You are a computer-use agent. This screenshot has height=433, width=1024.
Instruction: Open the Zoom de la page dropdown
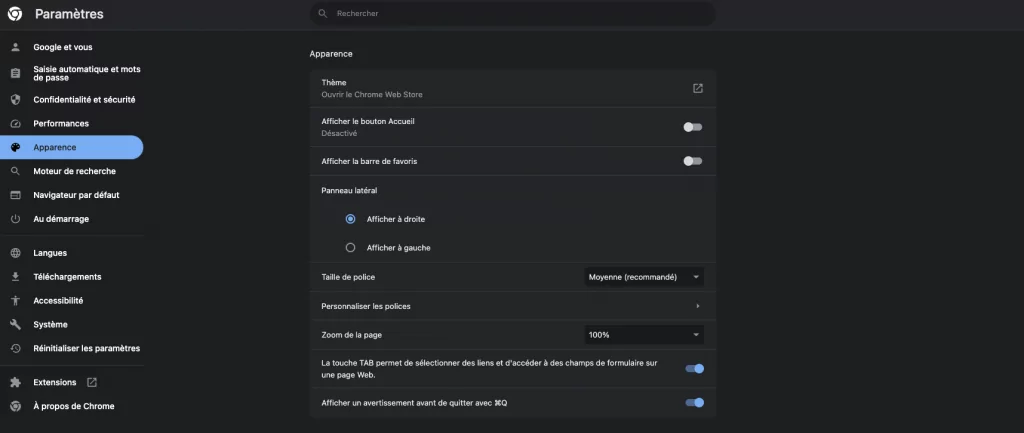(644, 335)
